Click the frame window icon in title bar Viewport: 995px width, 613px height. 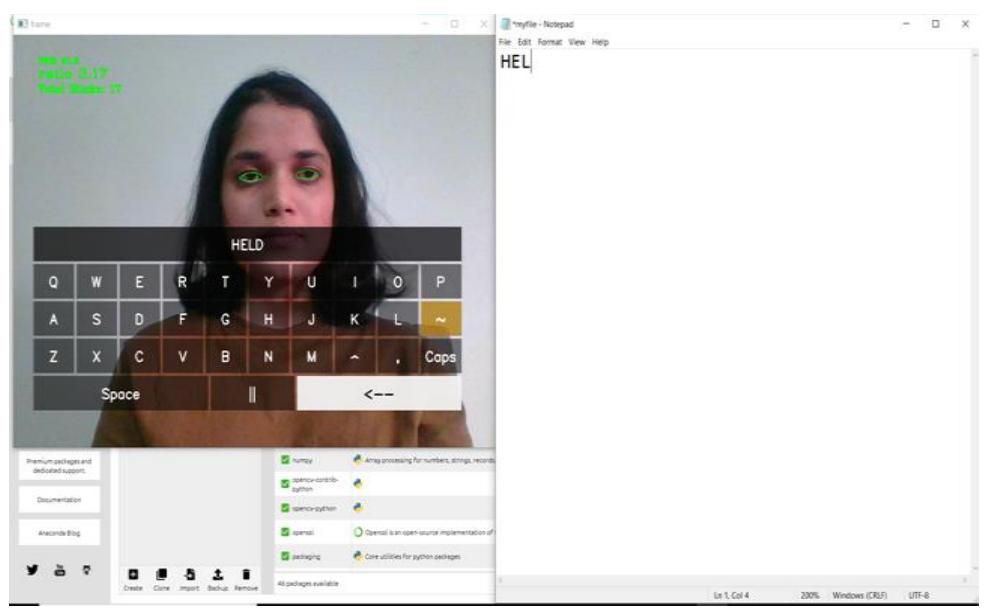(x=22, y=23)
